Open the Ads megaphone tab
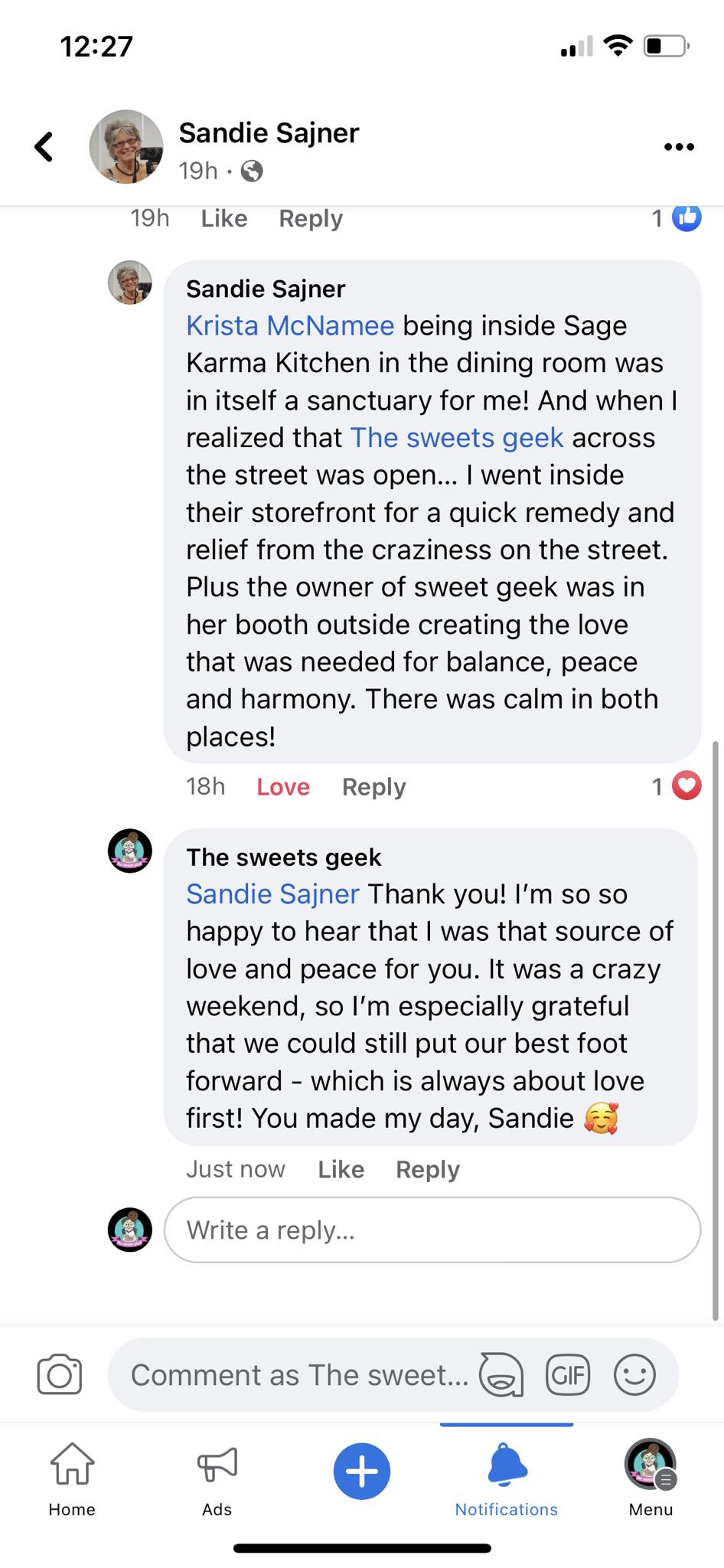This screenshot has height=1568, width=724. point(217,1478)
